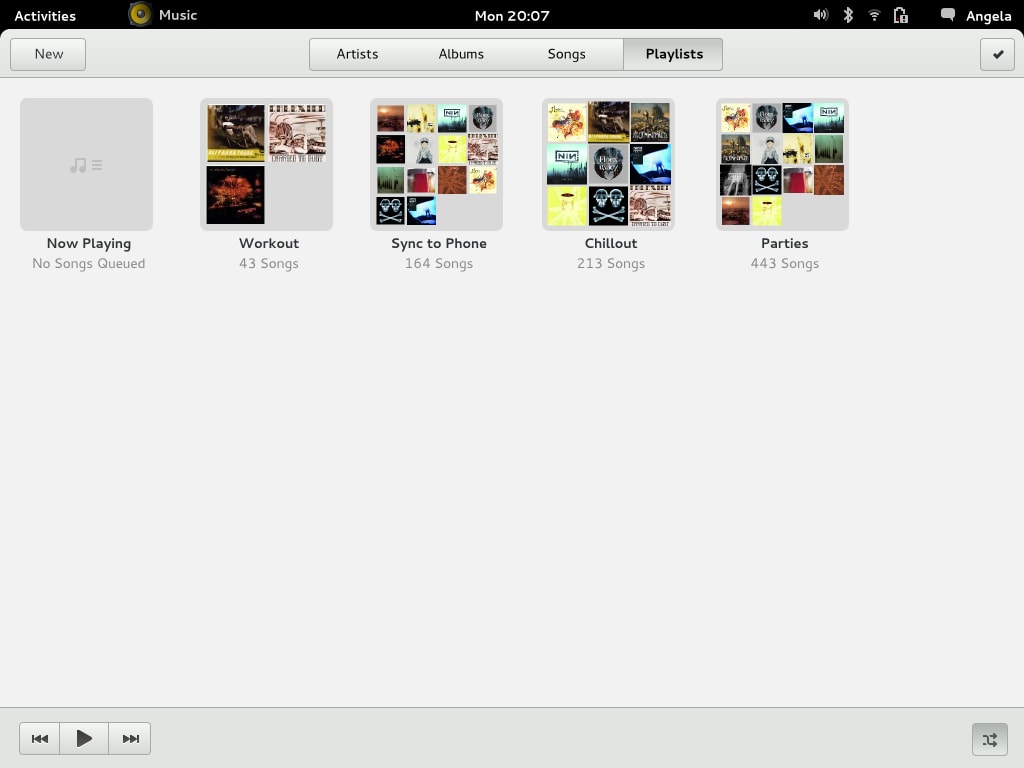Screen dimensions: 1024x768
Task: Open the Wi-Fi network icon
Action: tap(874, 15)
